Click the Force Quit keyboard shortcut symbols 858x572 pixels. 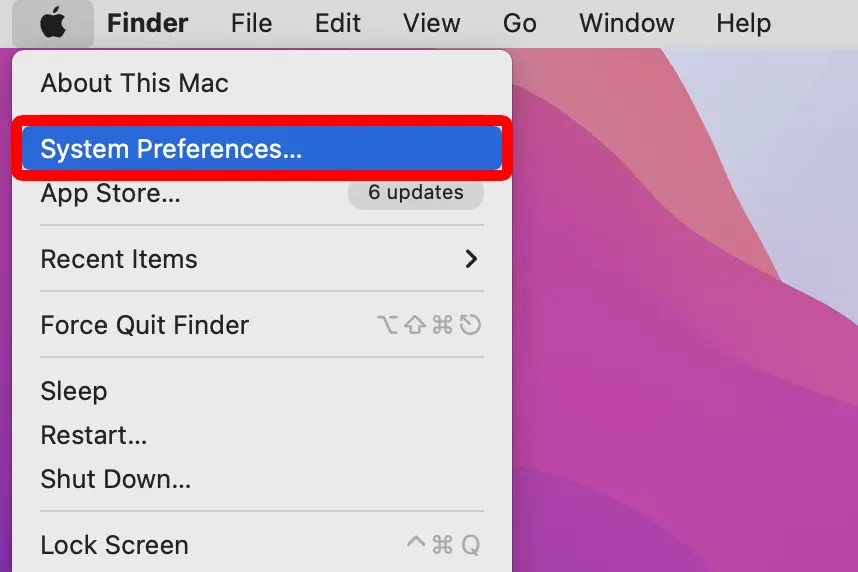(429, 325)
